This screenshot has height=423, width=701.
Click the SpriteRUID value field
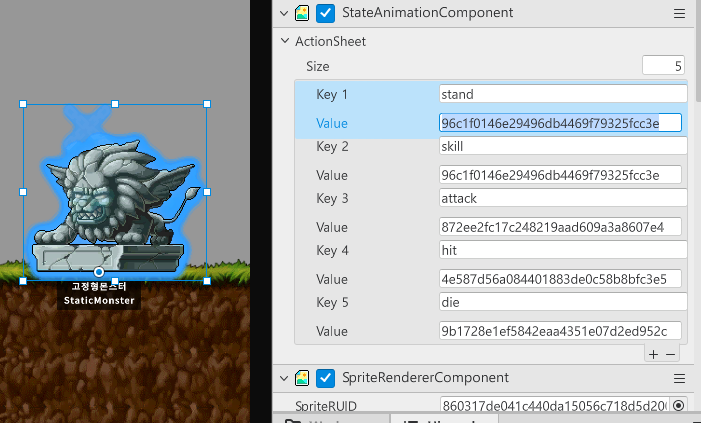click(554, 406)
